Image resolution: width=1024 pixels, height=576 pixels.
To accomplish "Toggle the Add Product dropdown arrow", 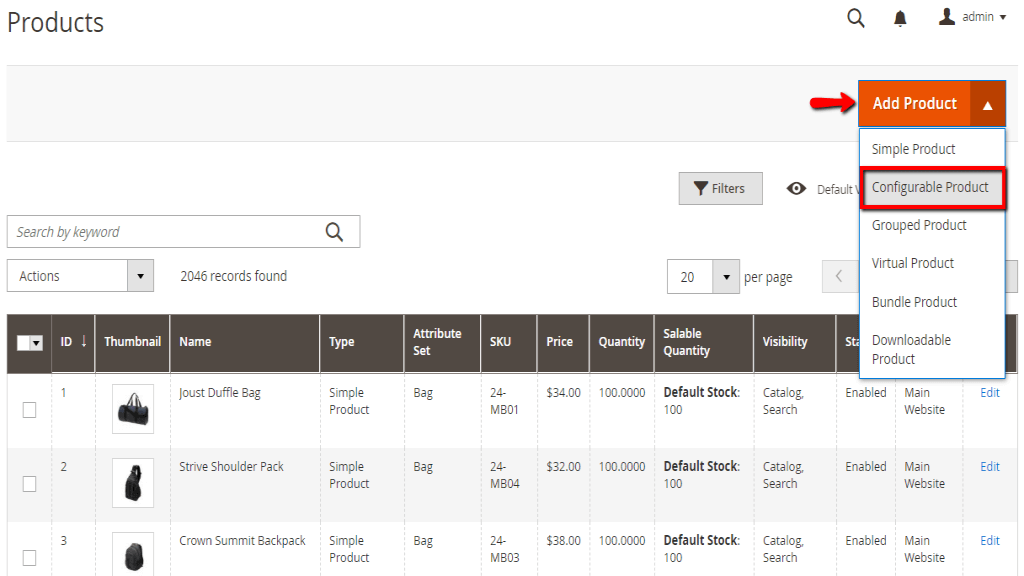I will pos(987,104).
